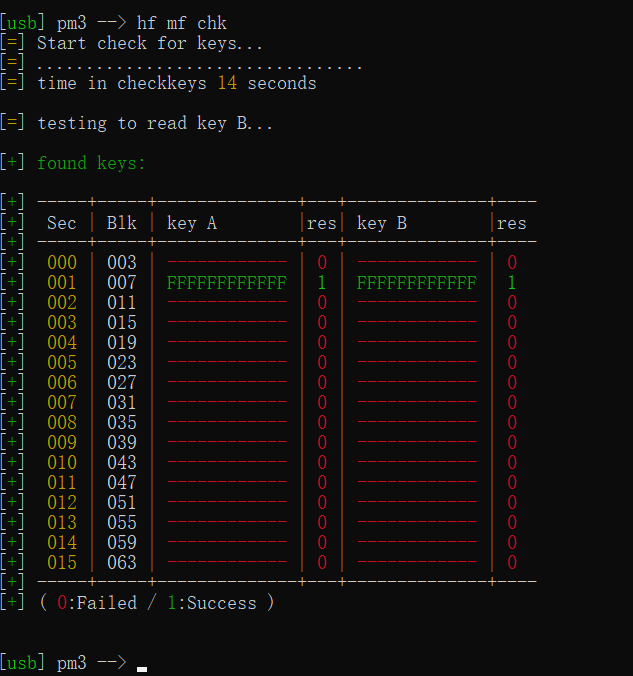Viewport: 633px width, 676px height.
Task: Click the key B value FFFFFFFFFFFF
Action: tap(416, 283)
